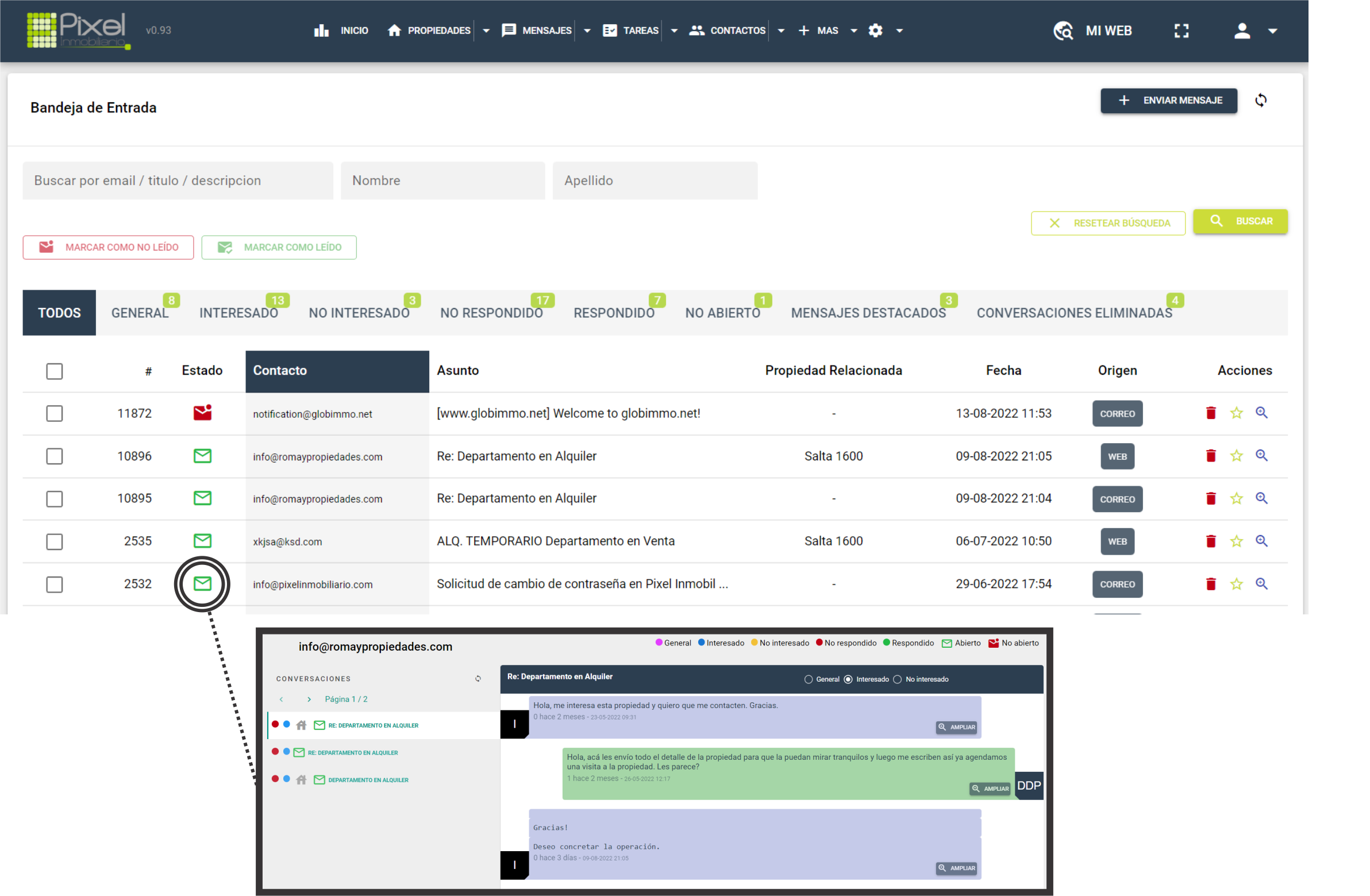Click the fullscreen icon in header
The height and width of the screenshot is (896, 1370).
1181,31
